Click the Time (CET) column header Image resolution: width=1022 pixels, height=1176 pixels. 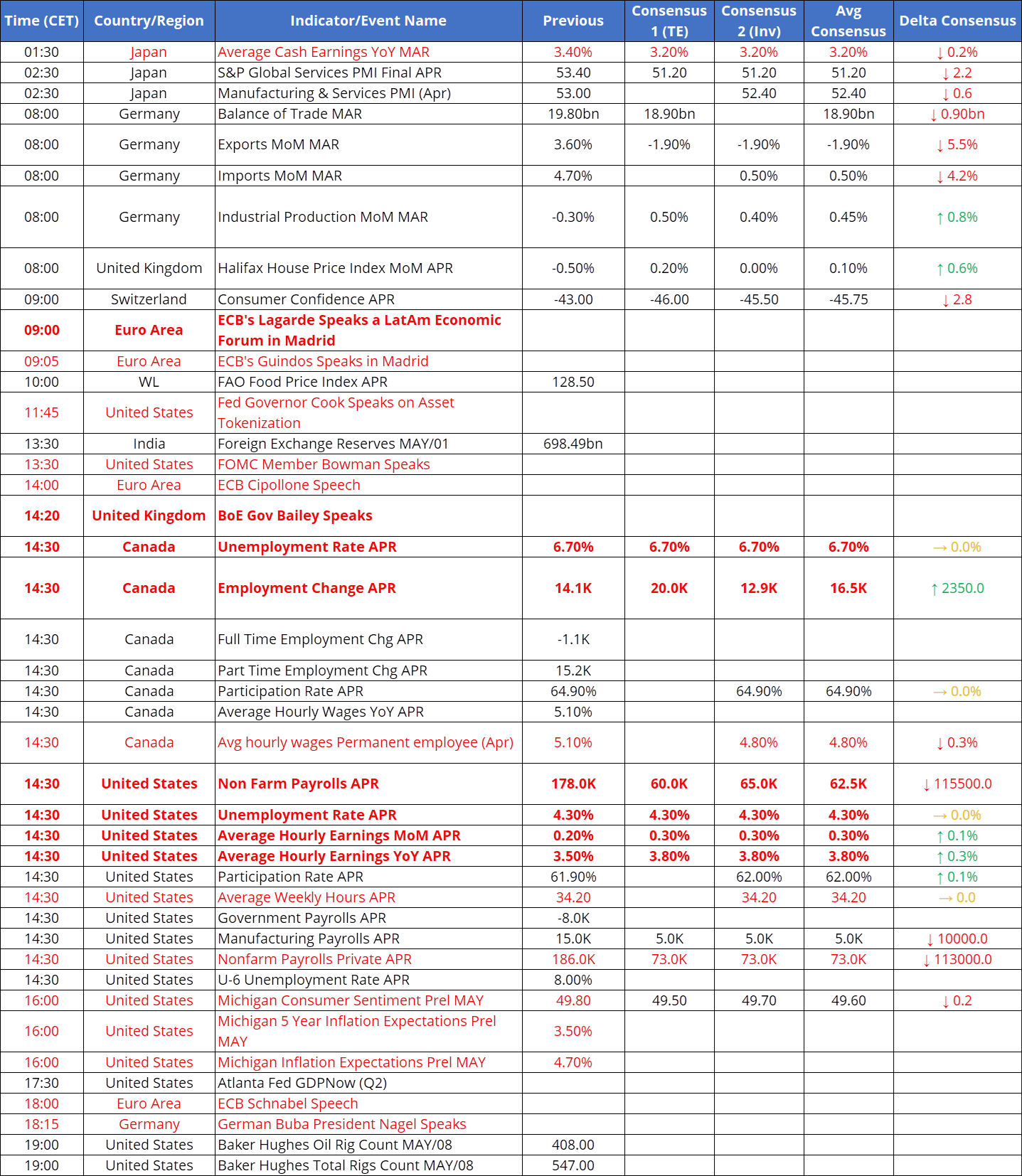point(42,21)
